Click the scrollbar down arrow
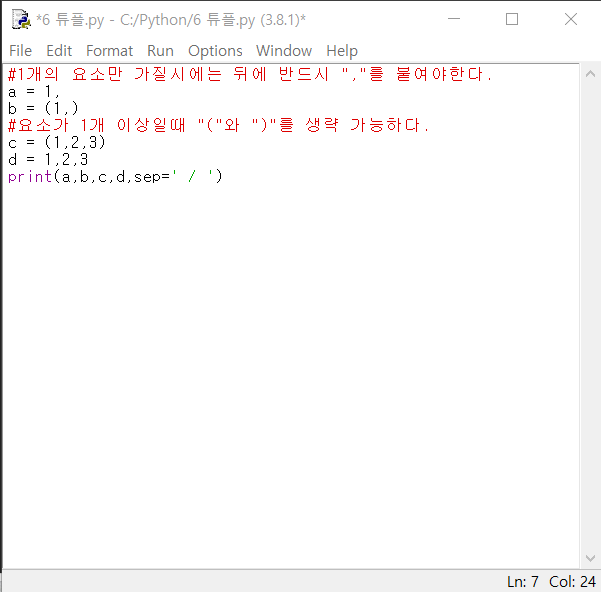This screenshot has width=601, height=592. 590,558
